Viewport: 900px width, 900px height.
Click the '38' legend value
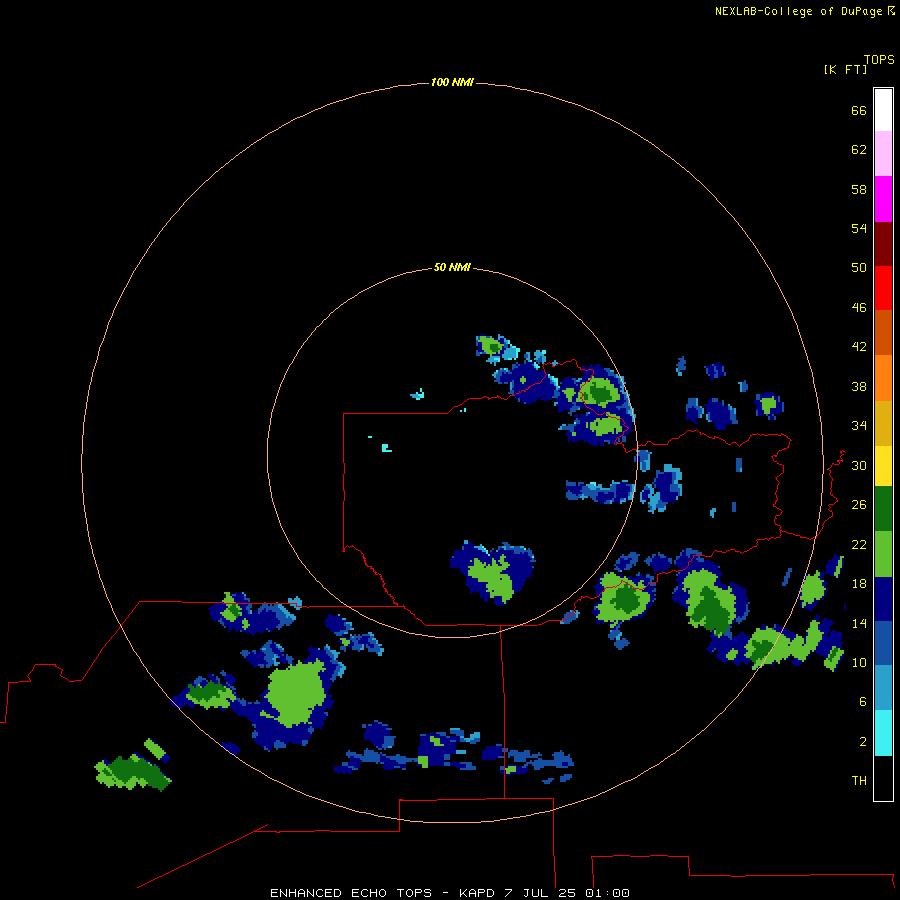pyautogui.click(x=859, y=386)
